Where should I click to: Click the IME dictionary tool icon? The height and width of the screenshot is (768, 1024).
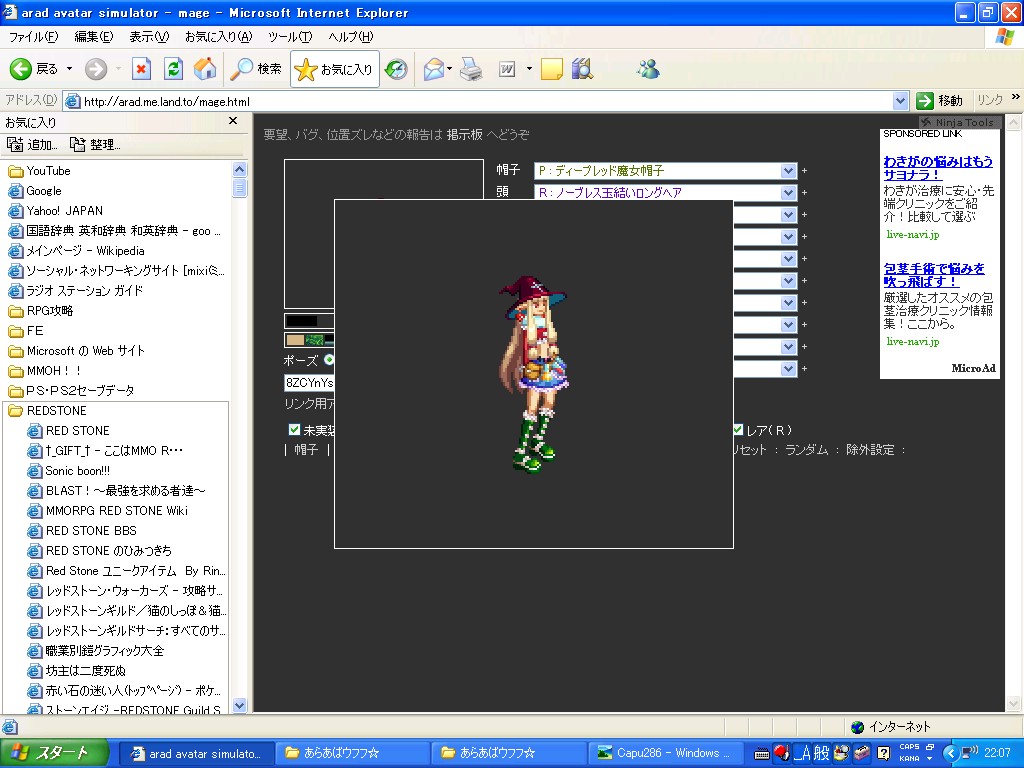point(841,753)
